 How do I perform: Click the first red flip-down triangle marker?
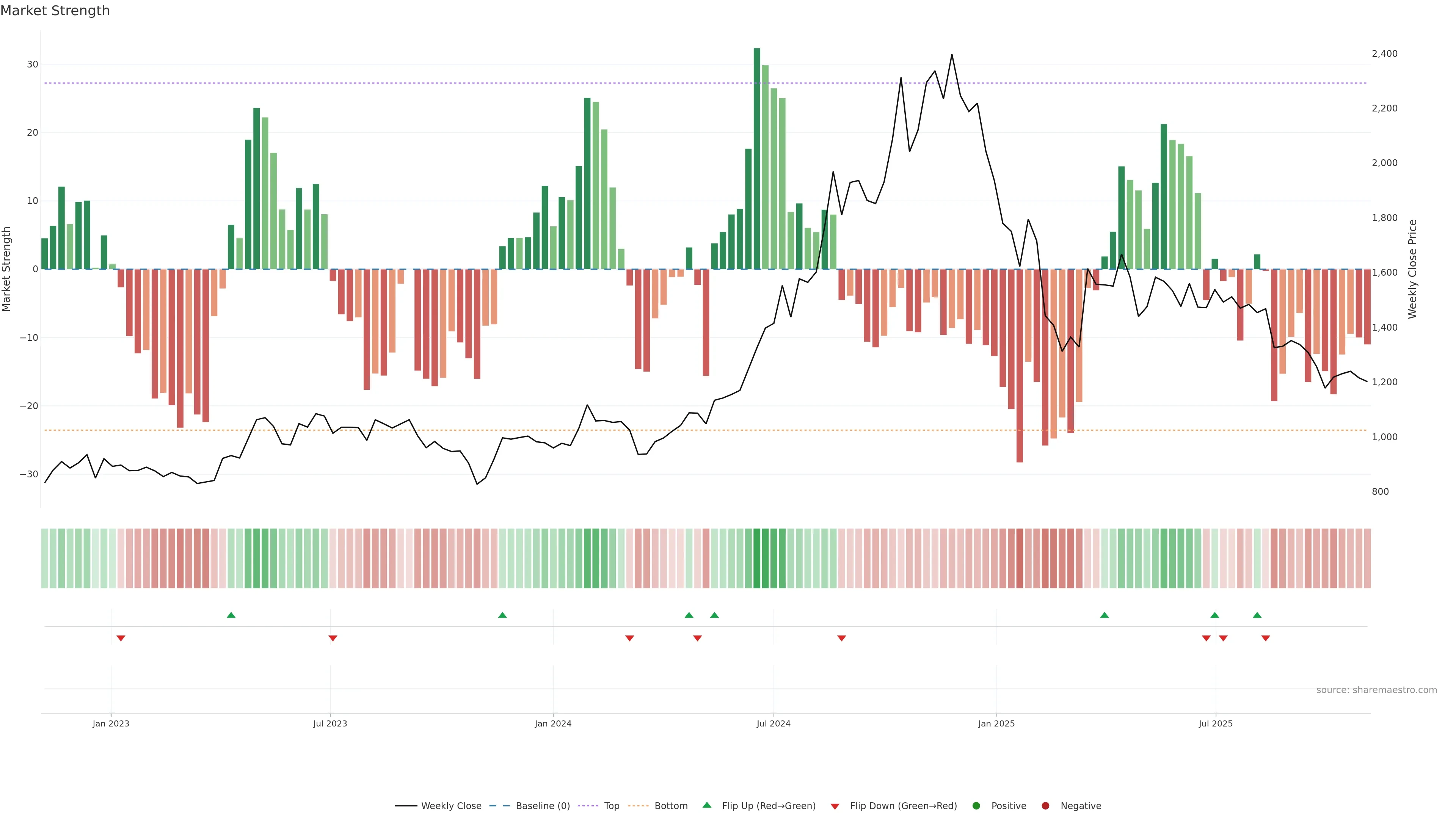click(x=121, y=638)
